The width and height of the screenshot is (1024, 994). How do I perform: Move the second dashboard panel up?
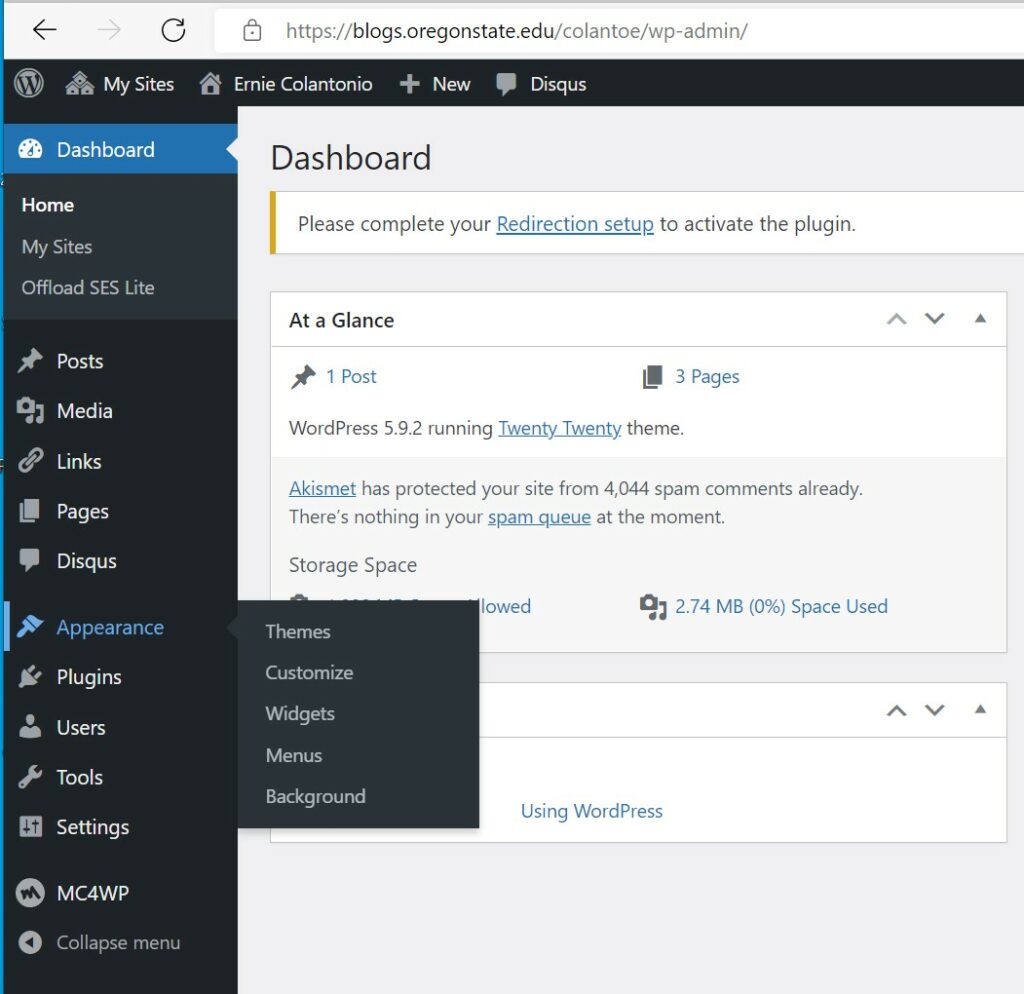tap(897, 711)
